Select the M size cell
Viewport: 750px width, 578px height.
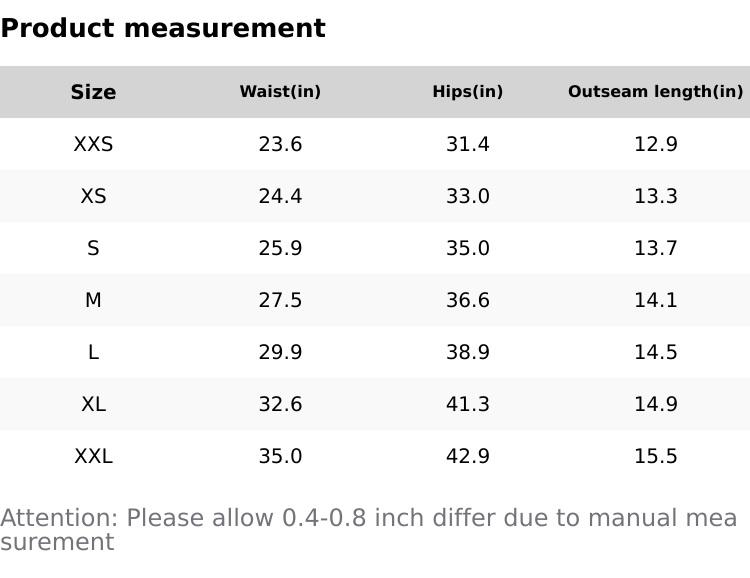93,300
